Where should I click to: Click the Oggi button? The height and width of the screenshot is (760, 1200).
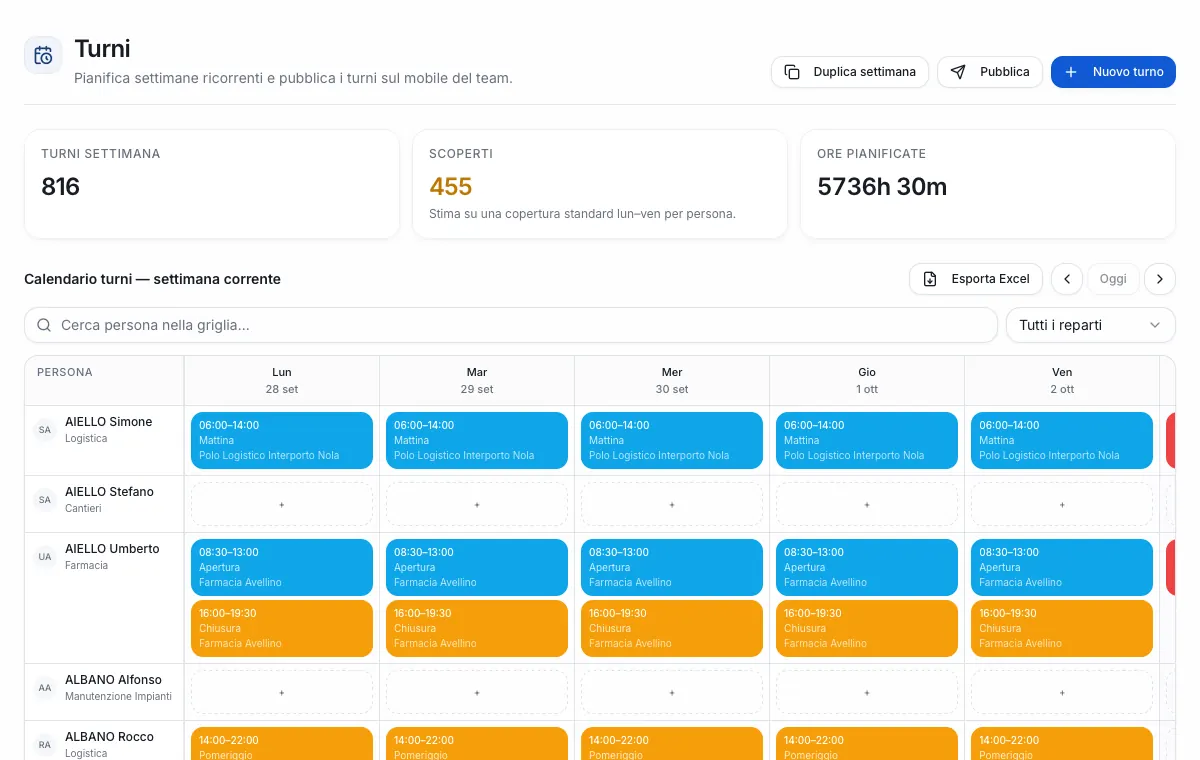[1113, 279]
